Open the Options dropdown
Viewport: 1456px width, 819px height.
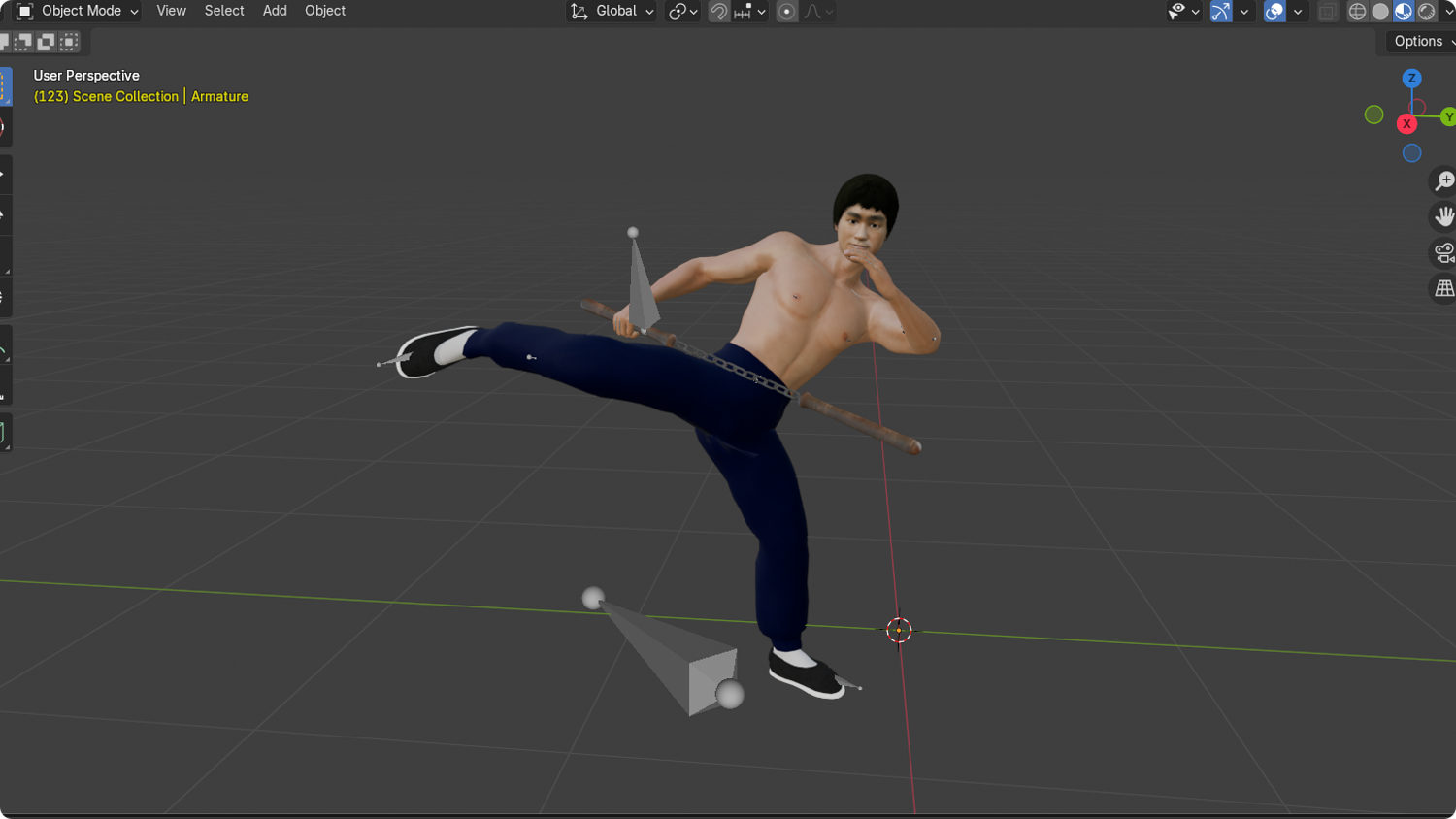(1420, 41)
